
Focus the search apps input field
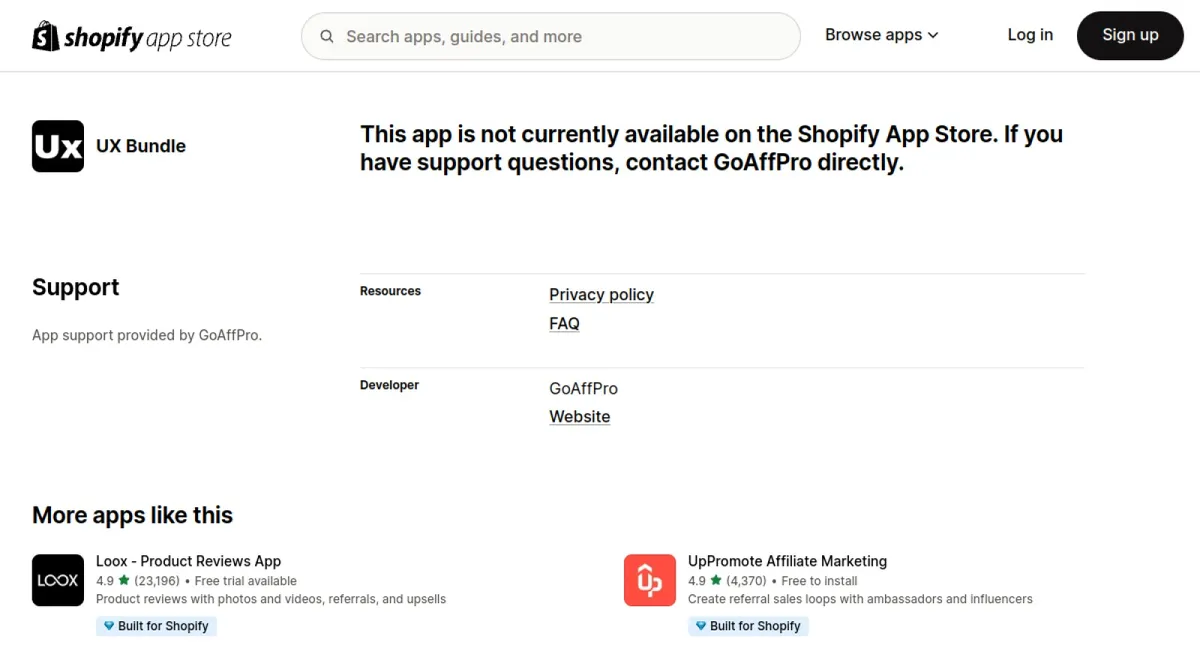(x=560, y=37)
